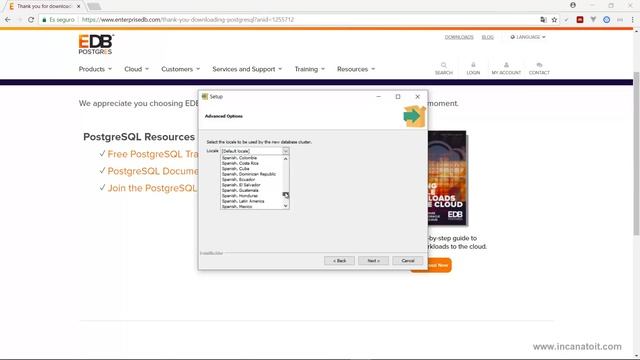Image resolution: width=640 pixels, height=360 pixels.
Task: Expand the Products menu
Action: tap(96, 69)
